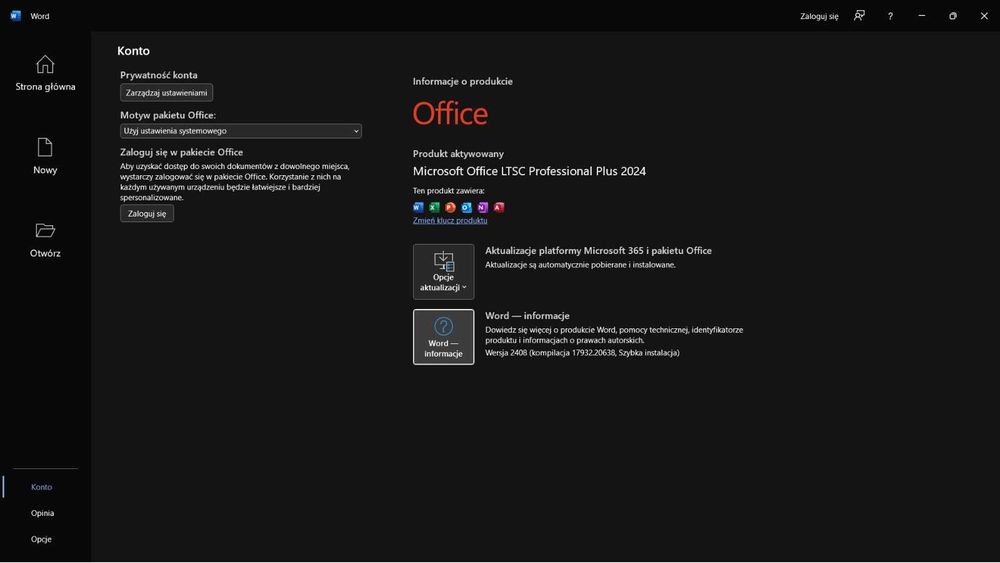Click Zarządzaj ustawieniami button

(x=166, y=92)
